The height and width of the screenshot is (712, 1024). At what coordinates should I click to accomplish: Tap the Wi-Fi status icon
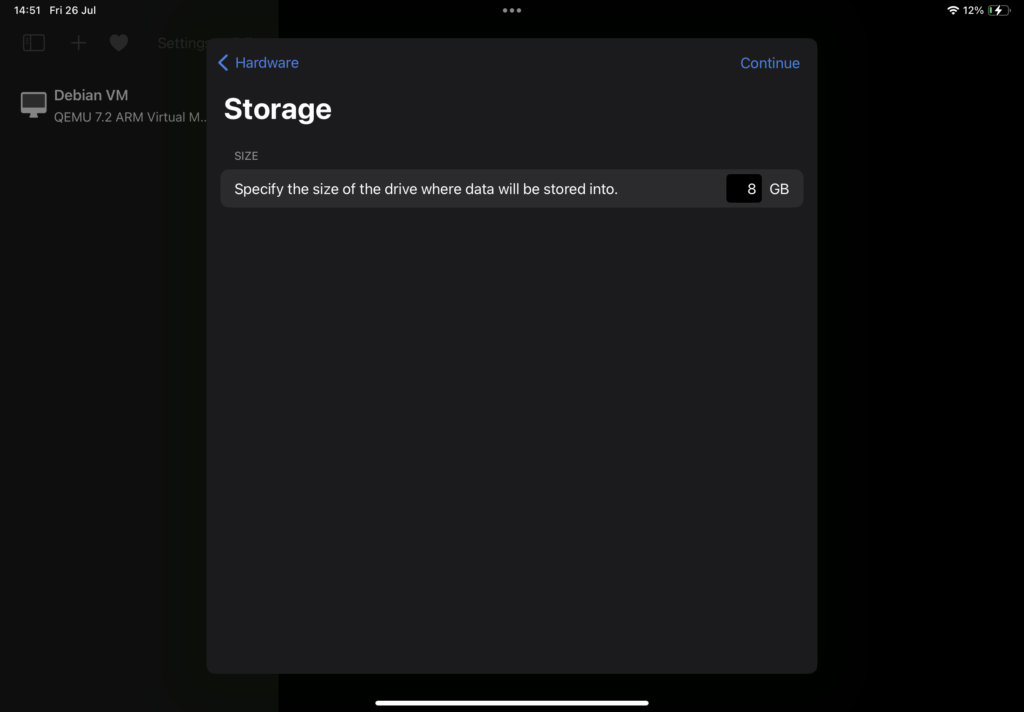(x=953, y=10)
